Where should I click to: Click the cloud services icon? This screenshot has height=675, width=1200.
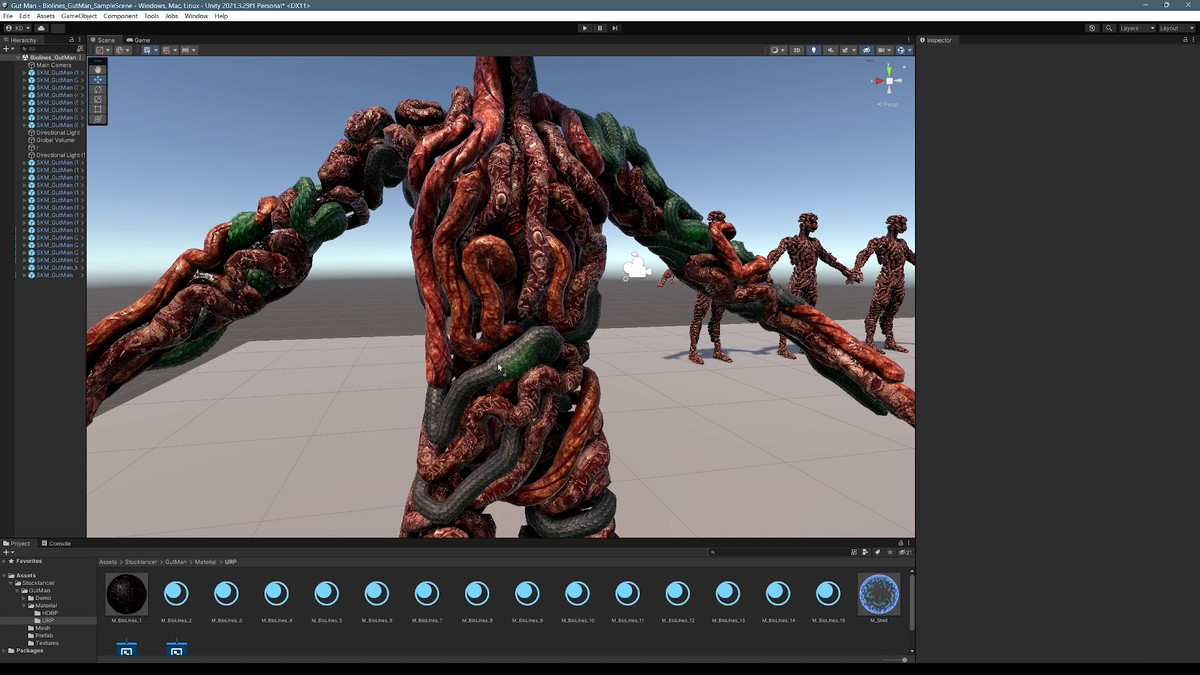41,28
